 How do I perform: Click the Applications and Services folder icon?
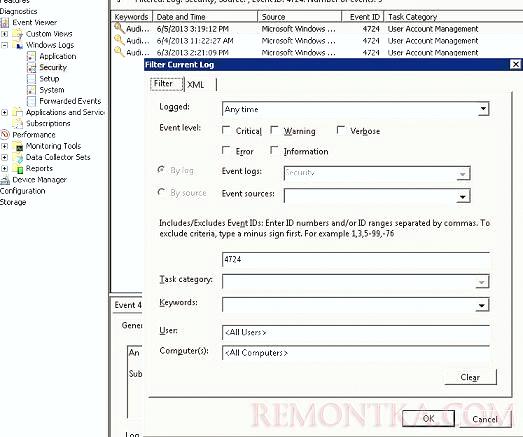pyautogui.click(x=17, y=112)
